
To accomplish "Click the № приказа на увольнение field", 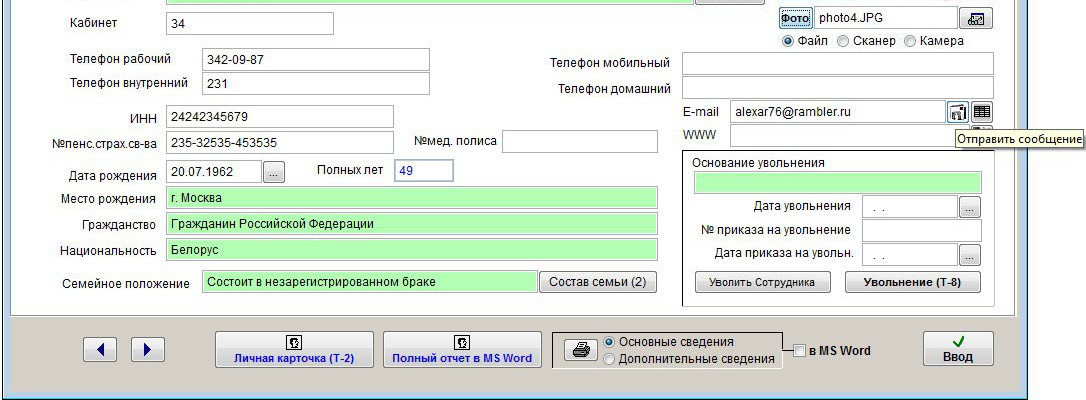I will 922,230.
